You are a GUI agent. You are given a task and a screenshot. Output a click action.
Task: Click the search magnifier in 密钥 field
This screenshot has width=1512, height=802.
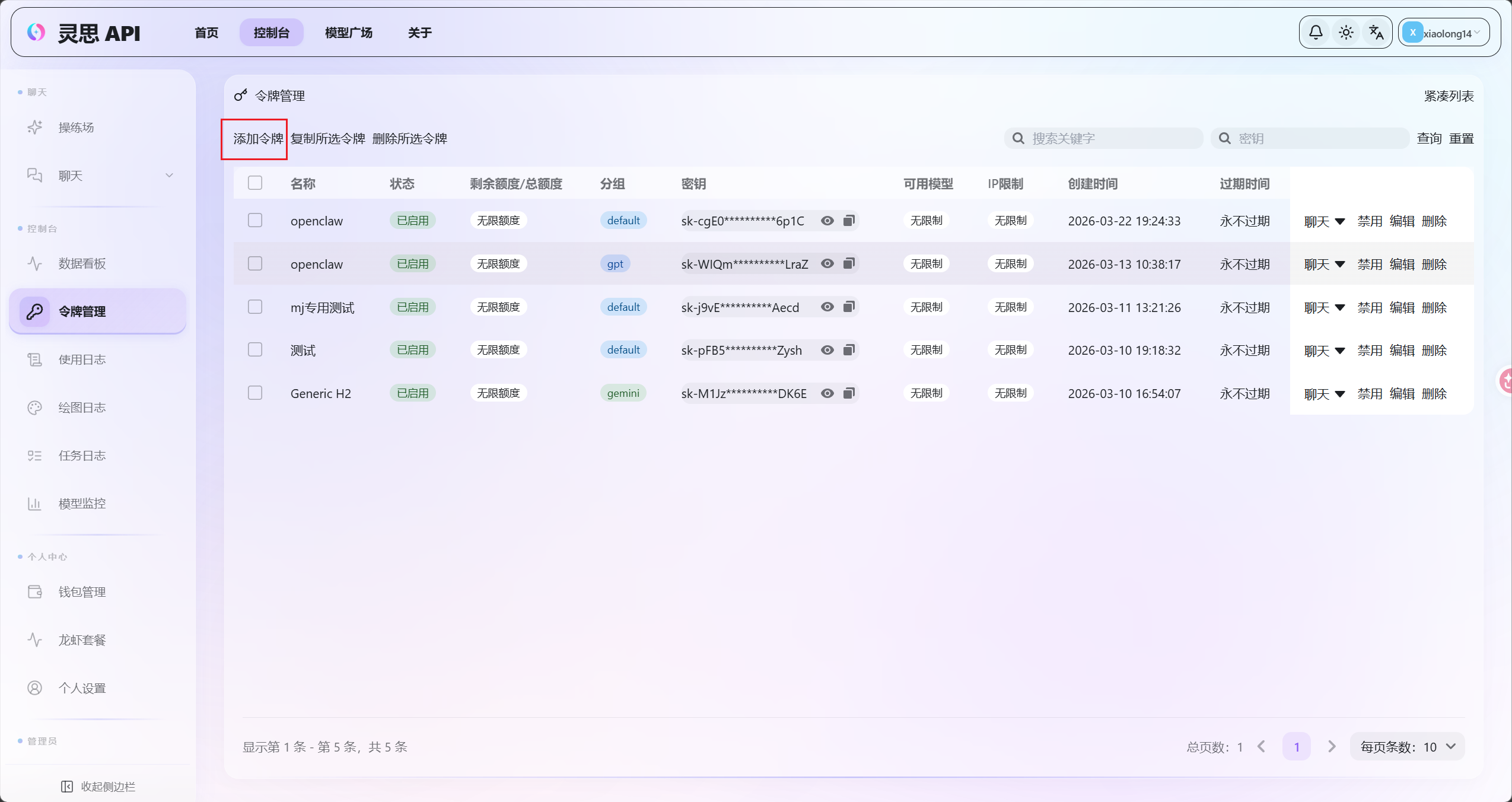pyautogui.click(x=1225, y=138)
